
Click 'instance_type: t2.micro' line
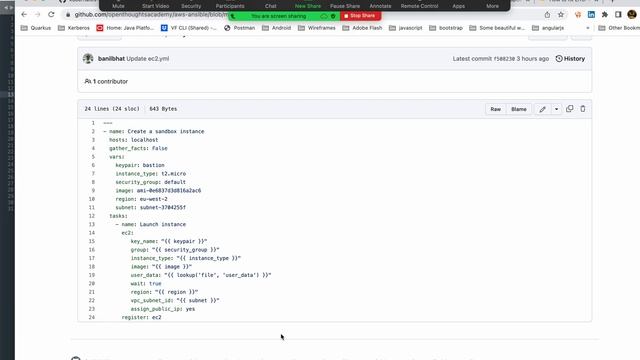pos(151,173)
